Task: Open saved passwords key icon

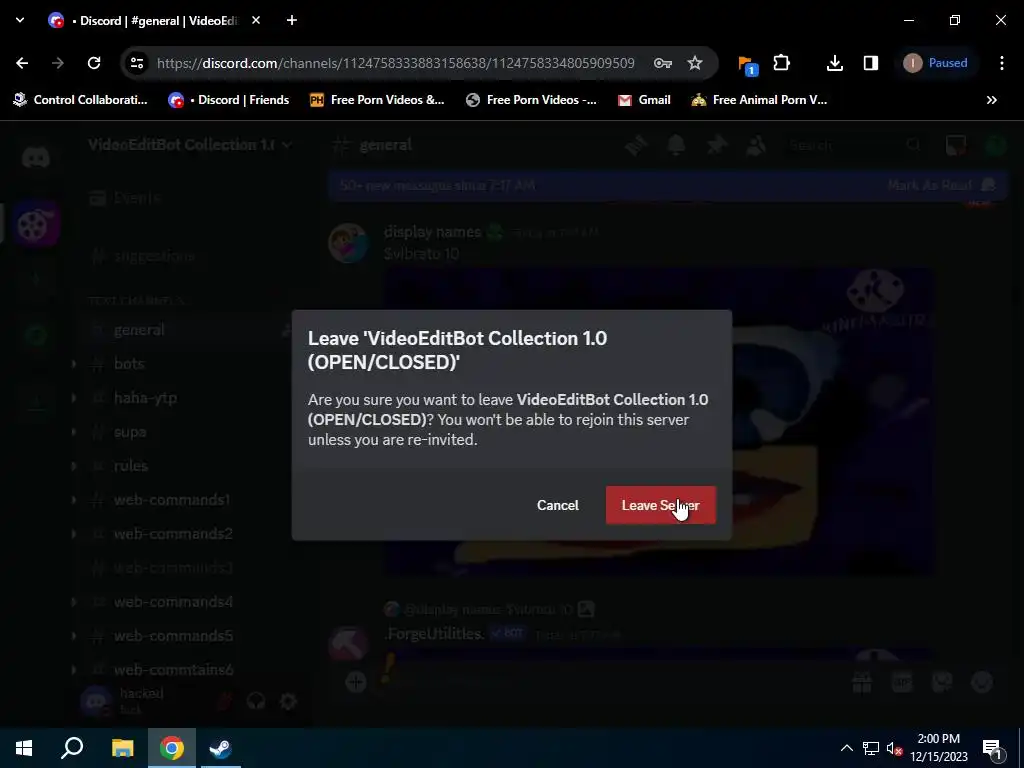Action: 663,63
